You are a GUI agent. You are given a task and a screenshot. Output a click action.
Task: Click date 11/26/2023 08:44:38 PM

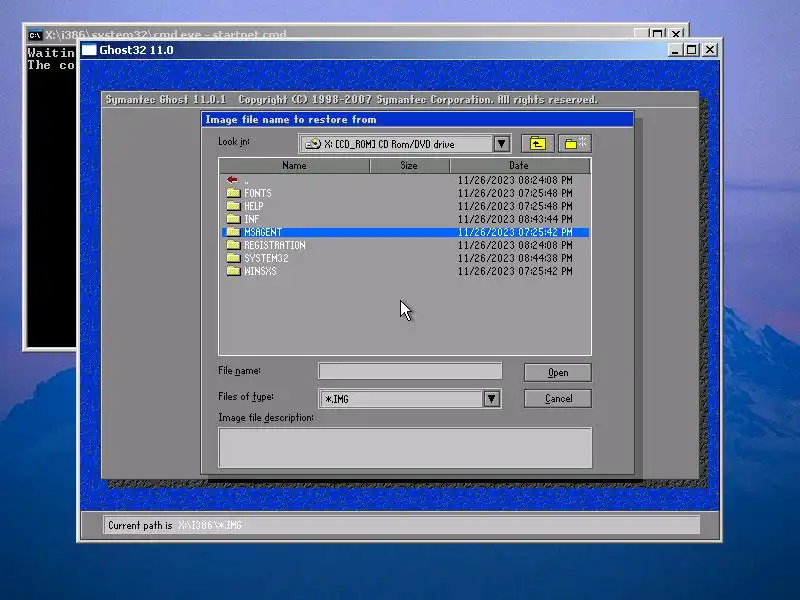(x=515, y=258)
